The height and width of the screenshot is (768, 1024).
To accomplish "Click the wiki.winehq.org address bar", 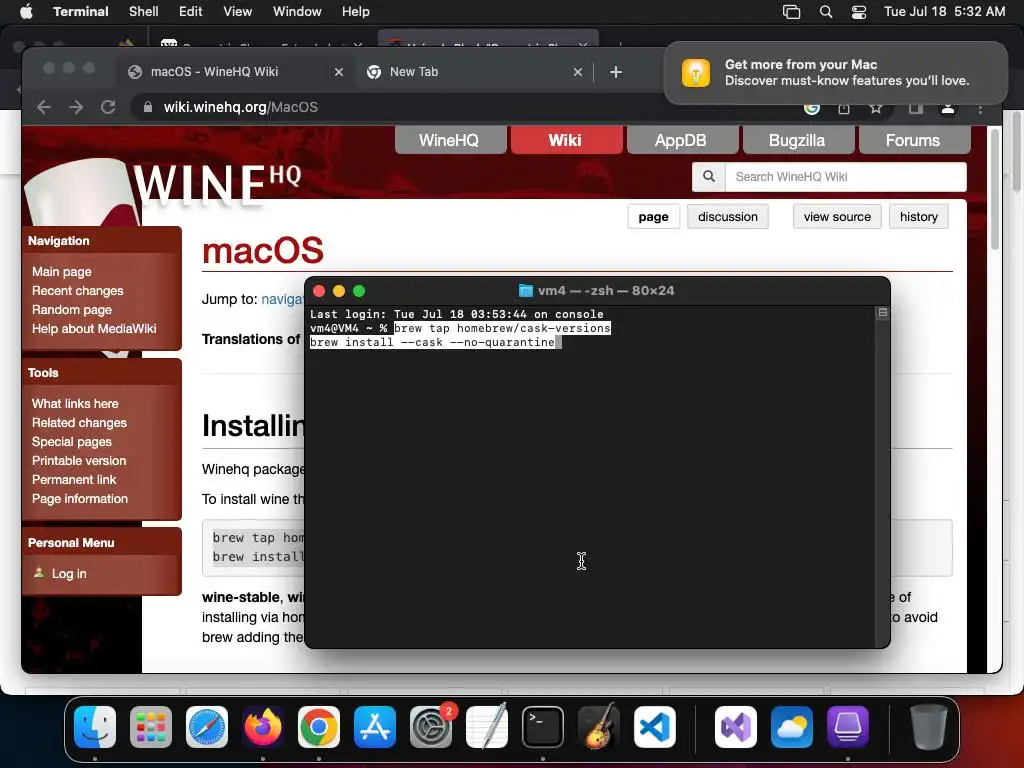I will click(x=240, y=107).
